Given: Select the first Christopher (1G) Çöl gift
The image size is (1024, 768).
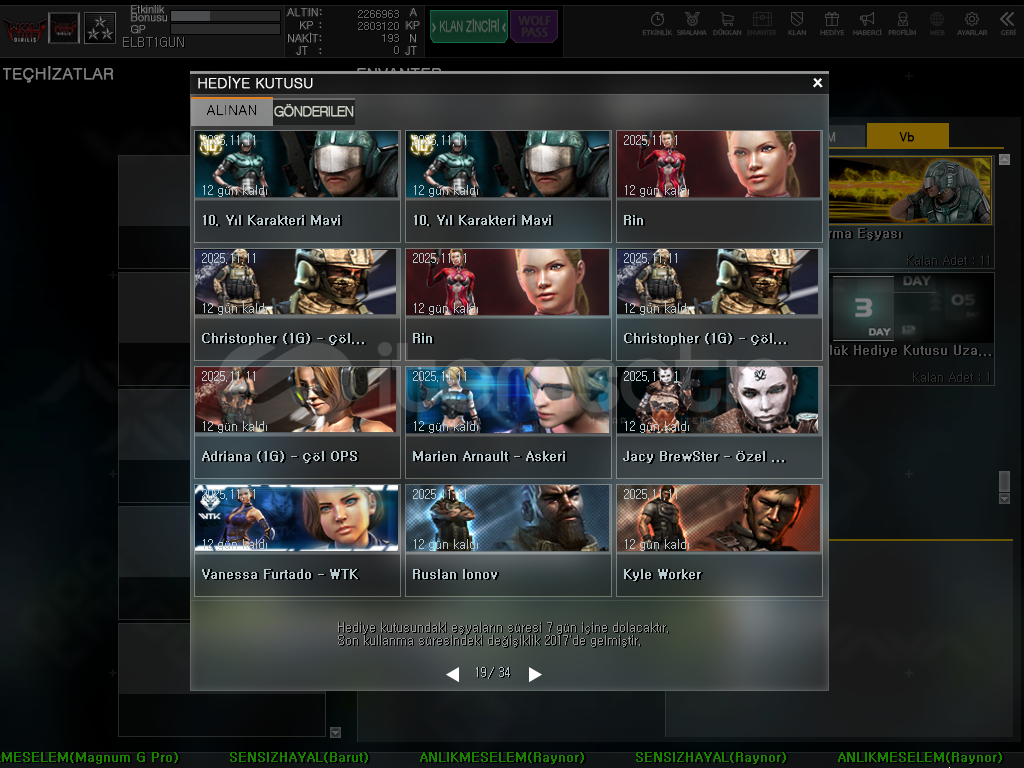Looking at the screenshot, I should click(297, 304).
